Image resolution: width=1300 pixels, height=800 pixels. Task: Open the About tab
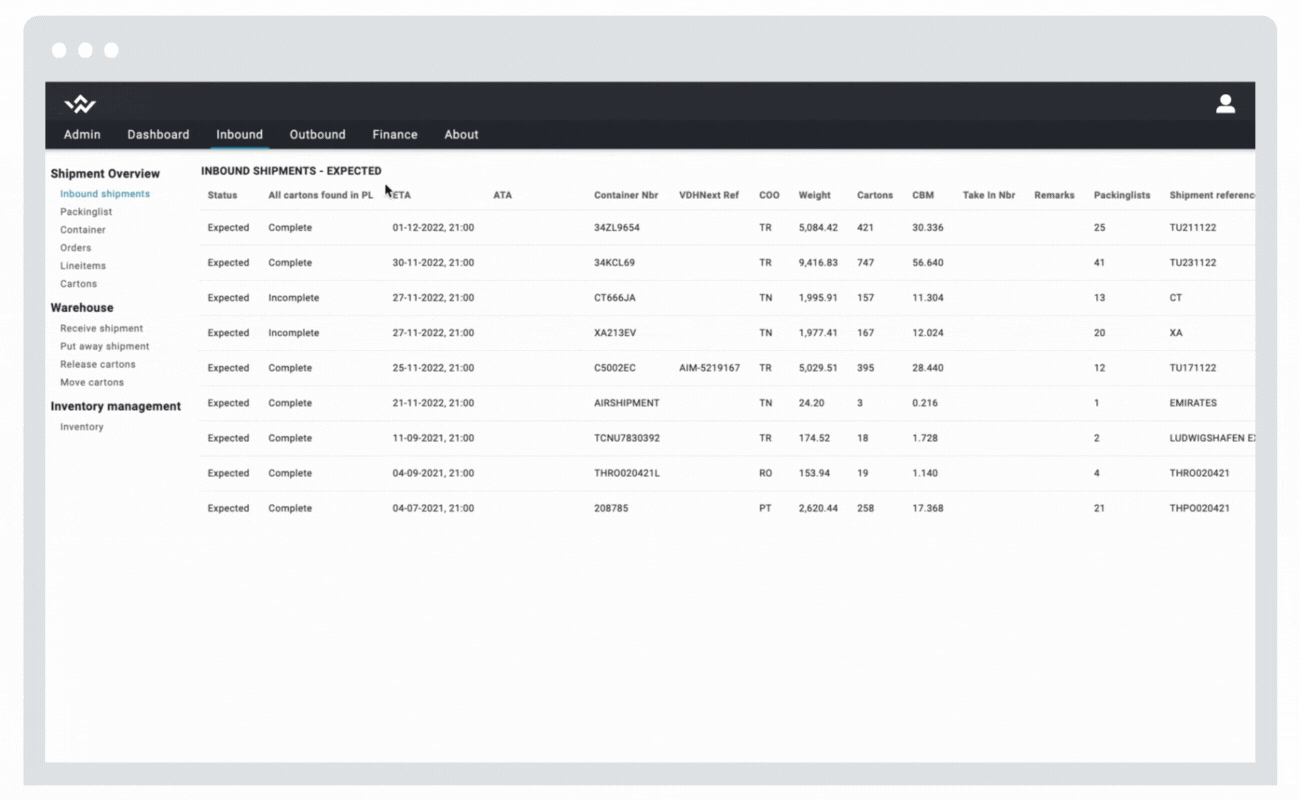pyautogui.click(x=461, y=135)
